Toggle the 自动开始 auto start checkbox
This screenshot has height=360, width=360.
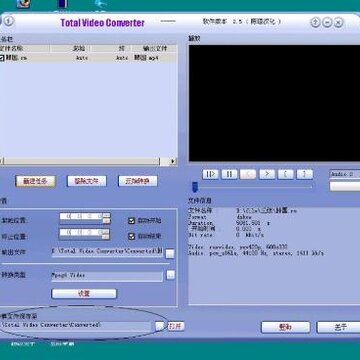click(132, 221)
